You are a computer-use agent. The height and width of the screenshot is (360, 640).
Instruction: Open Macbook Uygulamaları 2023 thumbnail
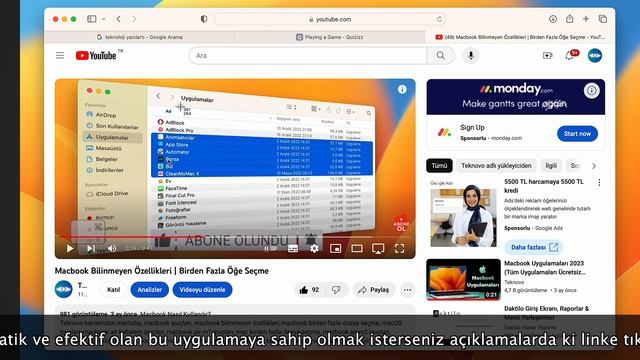(x=463, y=280)
